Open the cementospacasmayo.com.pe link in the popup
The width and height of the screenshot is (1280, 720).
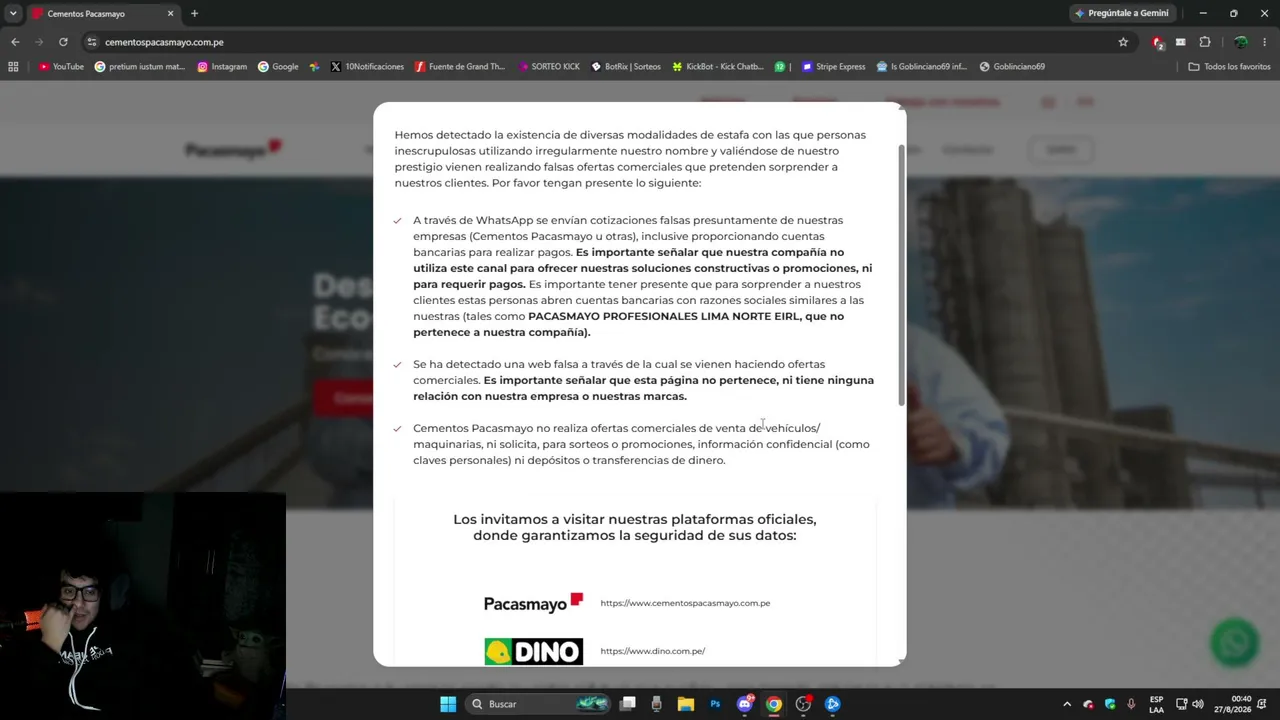(x=685, y=603)
